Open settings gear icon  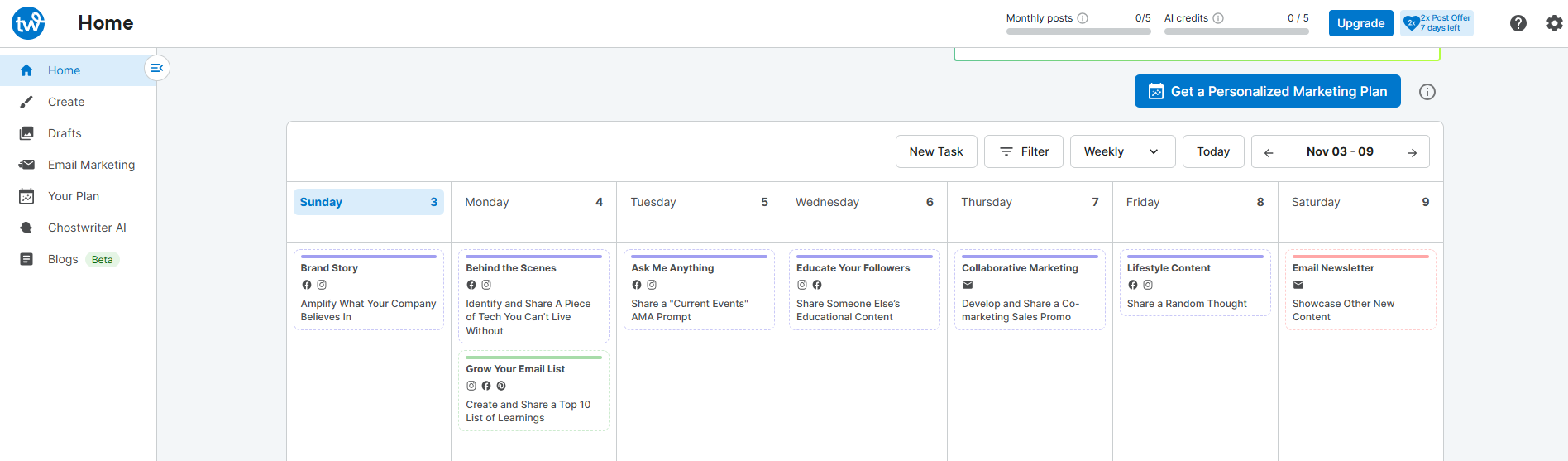(1555, 23)
